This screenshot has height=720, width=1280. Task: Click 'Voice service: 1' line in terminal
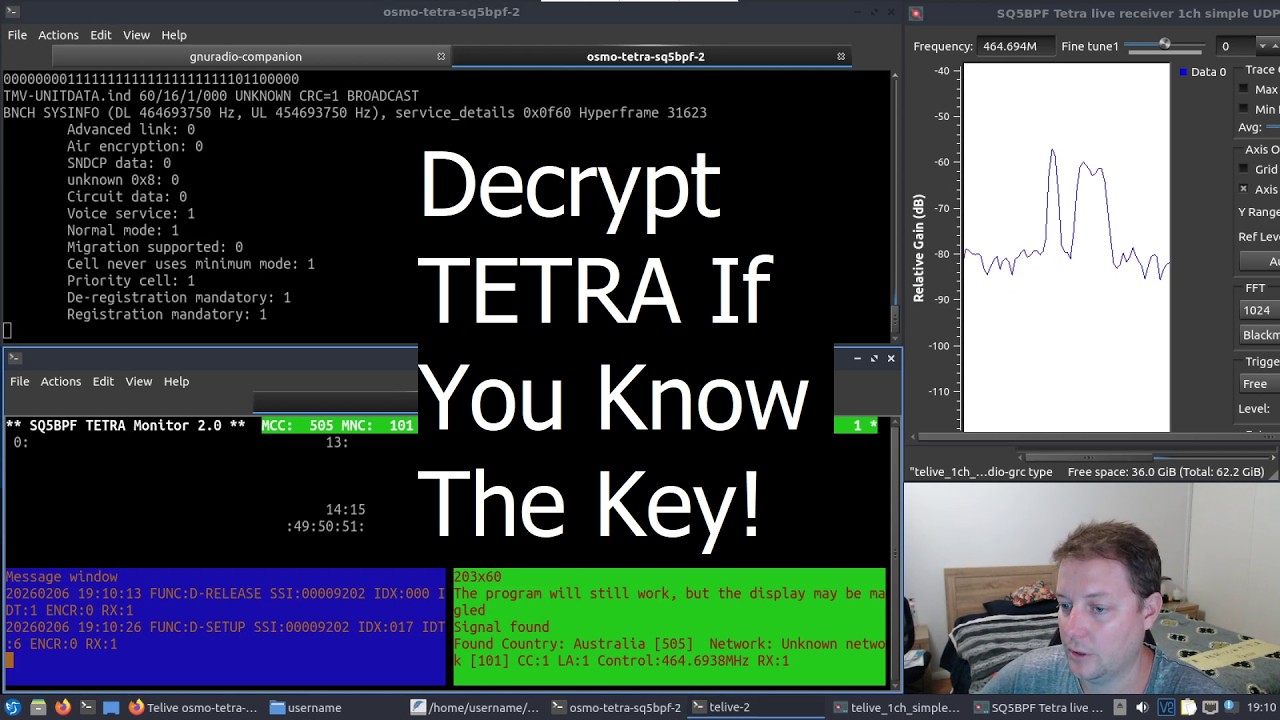click(131, 213)
